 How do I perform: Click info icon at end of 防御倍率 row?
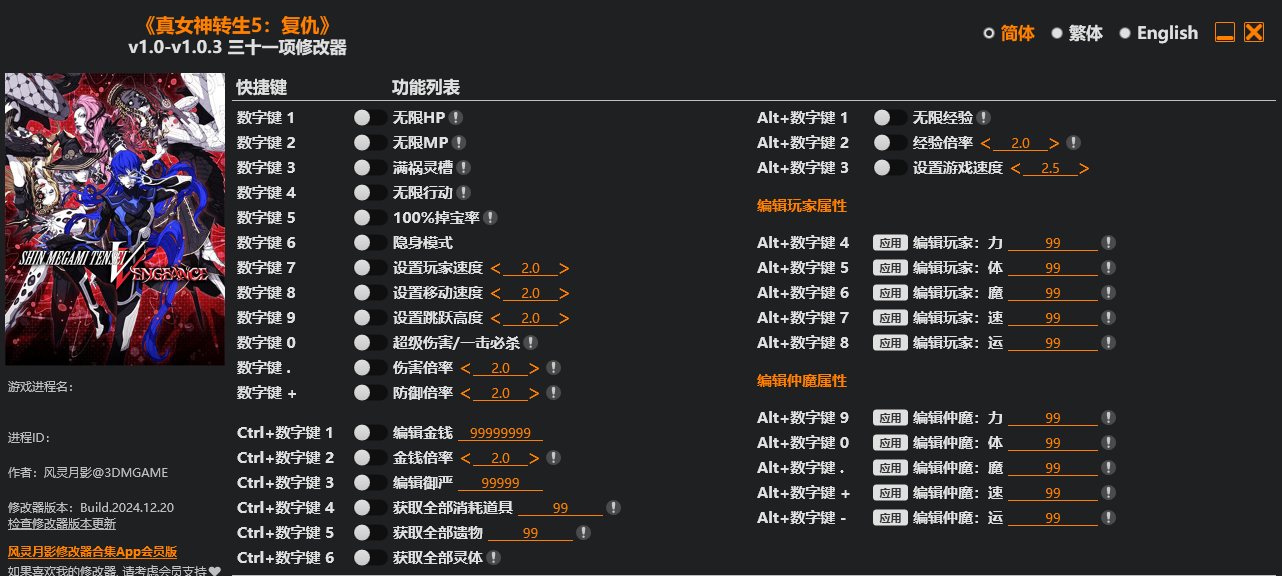[x=553, y=393]
